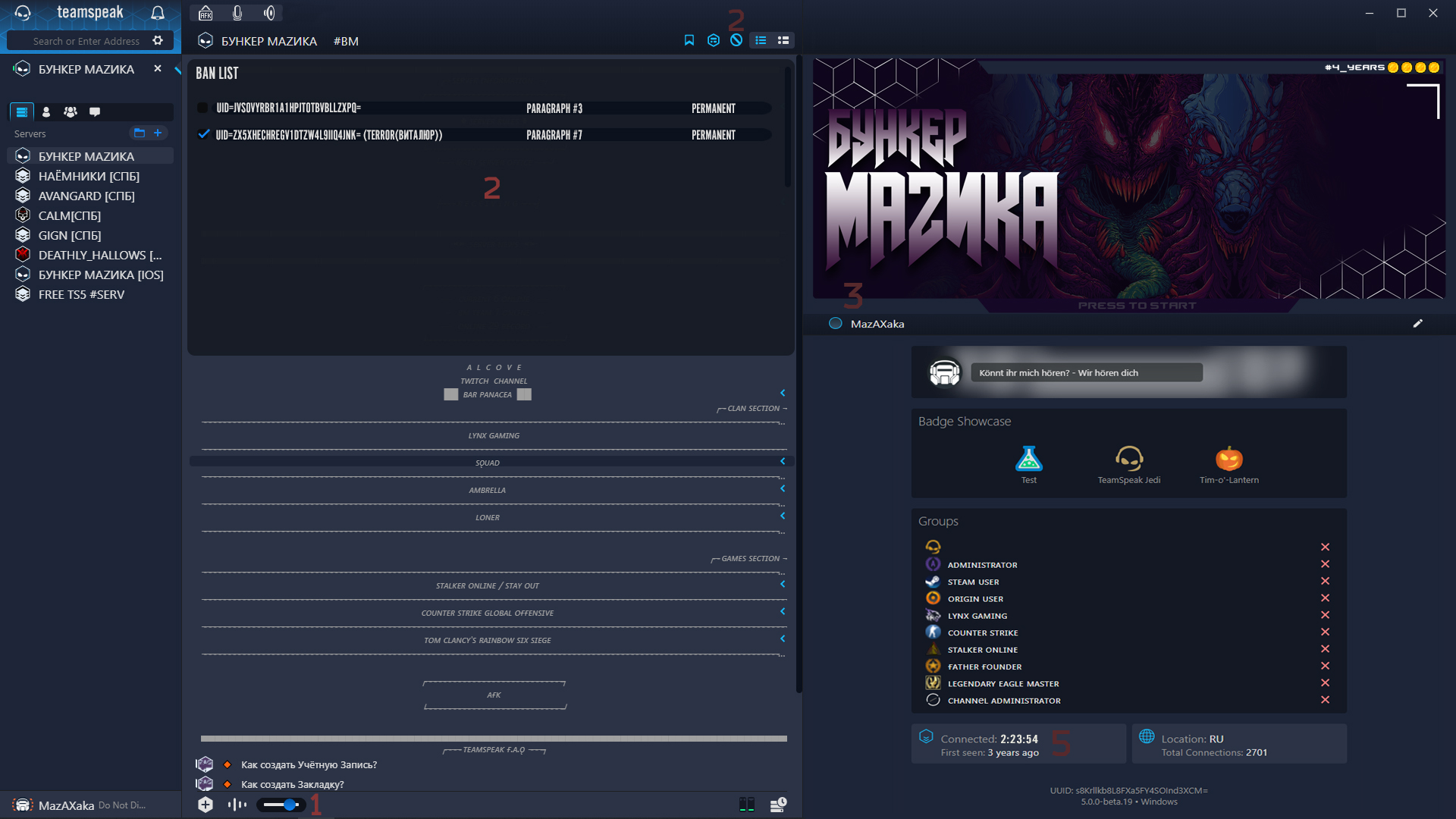
Task: Click the notification bell icon
Action: [x=158, y=11]
